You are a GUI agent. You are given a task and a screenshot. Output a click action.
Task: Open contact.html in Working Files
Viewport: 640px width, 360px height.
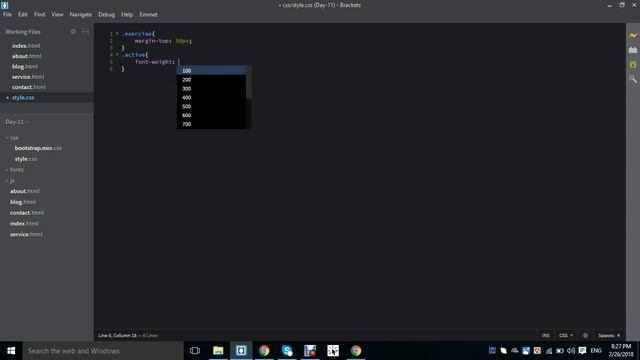[29, 87]
